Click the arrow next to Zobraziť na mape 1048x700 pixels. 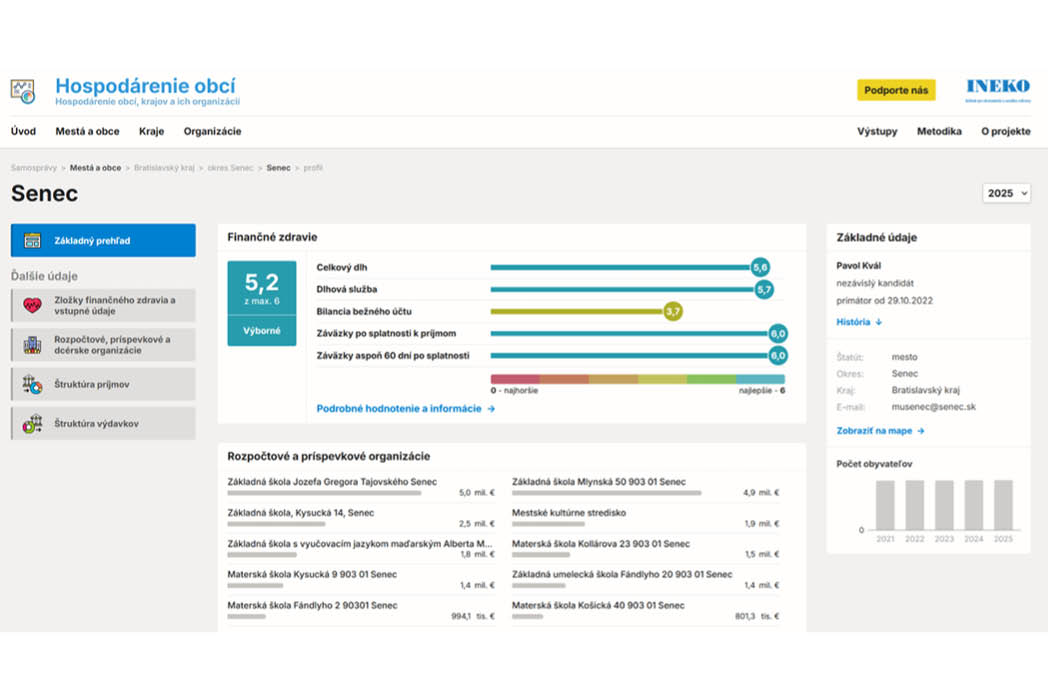point(921,431)
